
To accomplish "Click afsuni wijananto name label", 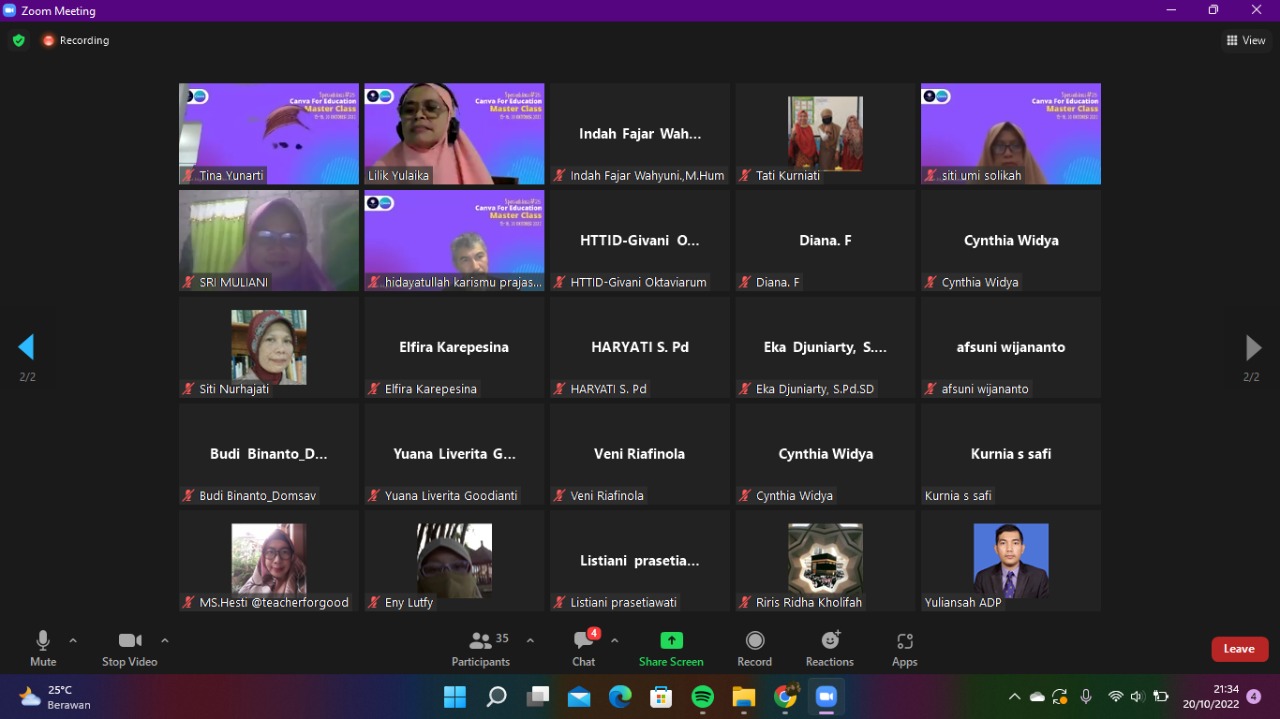I will (x=985, y=389).
